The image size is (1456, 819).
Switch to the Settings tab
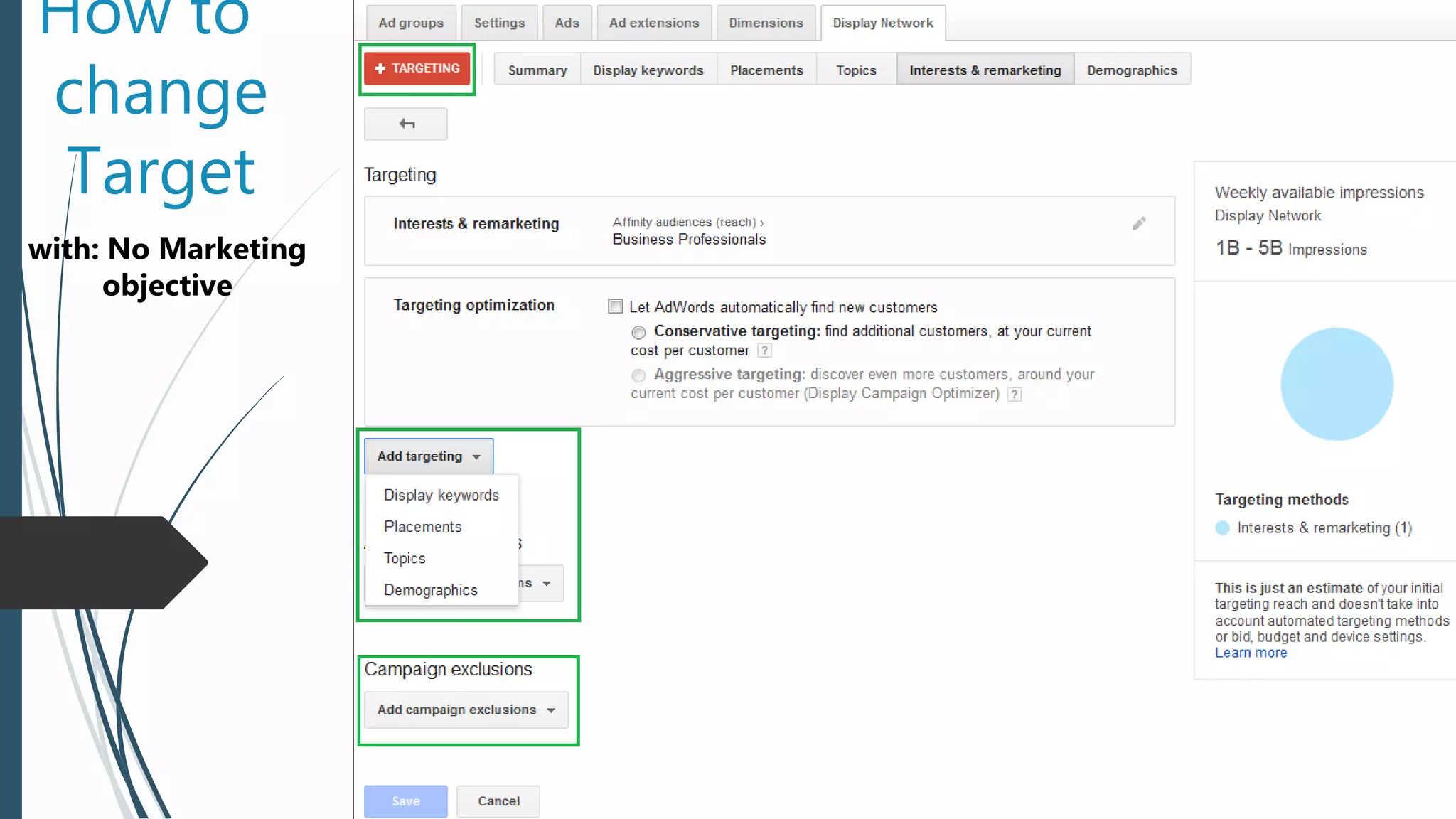click(499, 23)
